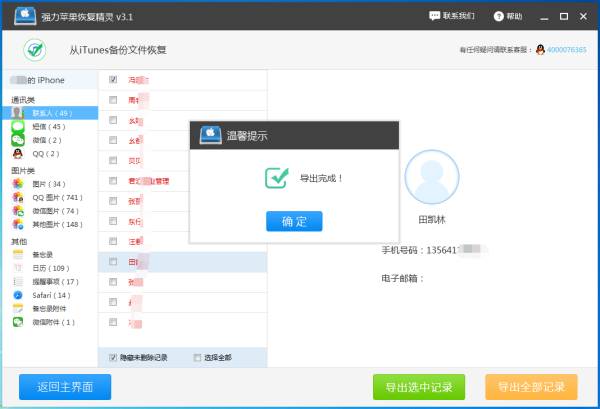This screenshot has width=600, height=409.
Task: Open the Safari (14) browser category
Action: pyautogui.click(x=18, y=295)
